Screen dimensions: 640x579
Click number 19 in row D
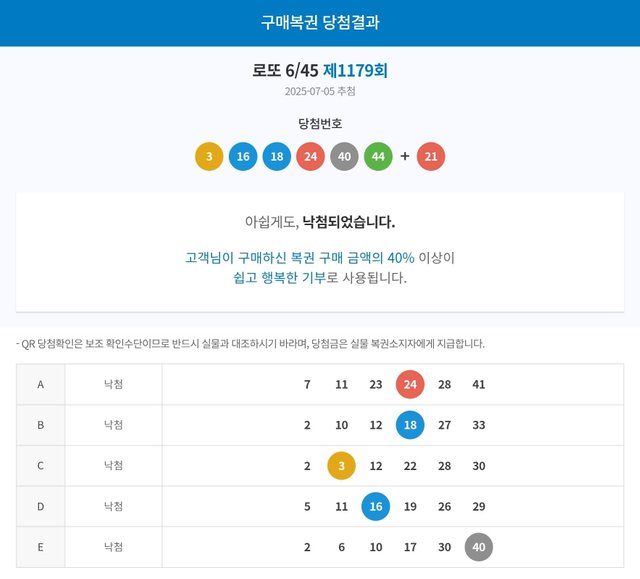click(x=410, y=506)
